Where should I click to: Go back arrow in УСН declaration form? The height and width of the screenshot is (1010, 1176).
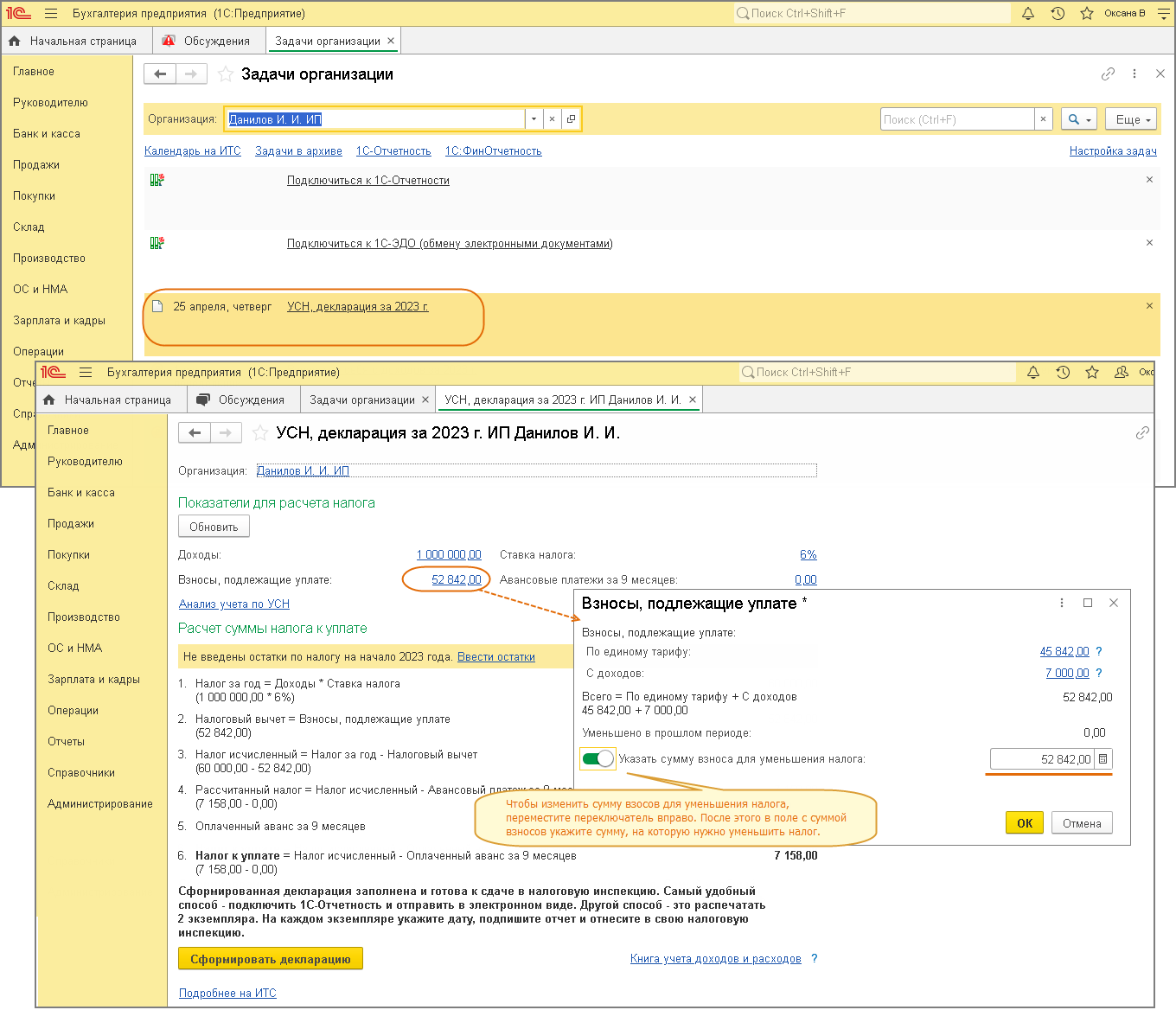pos(195,433)
